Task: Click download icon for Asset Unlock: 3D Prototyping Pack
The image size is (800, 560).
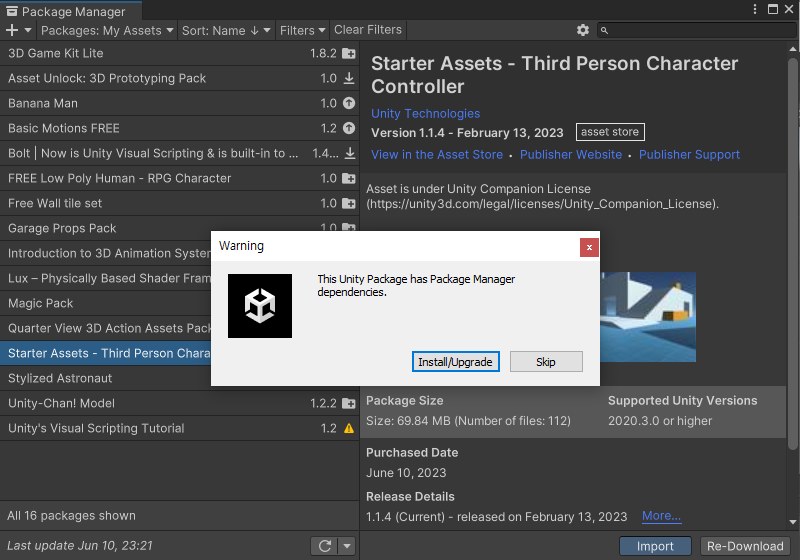Action: pyautogui.click(x=349, y=78)
